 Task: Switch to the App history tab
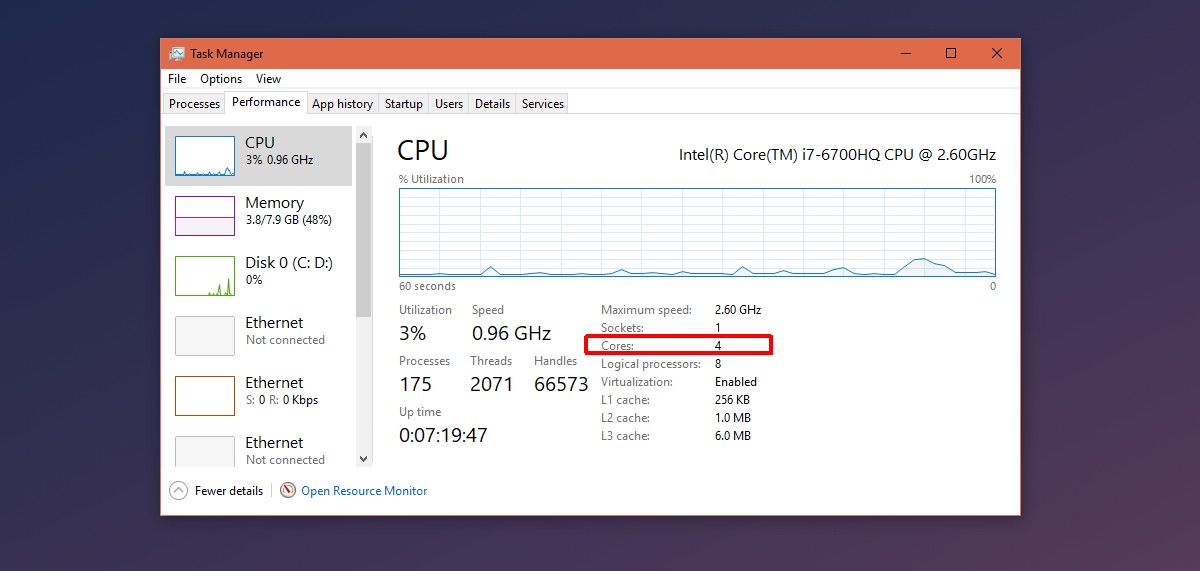click(x=342, y=104)
